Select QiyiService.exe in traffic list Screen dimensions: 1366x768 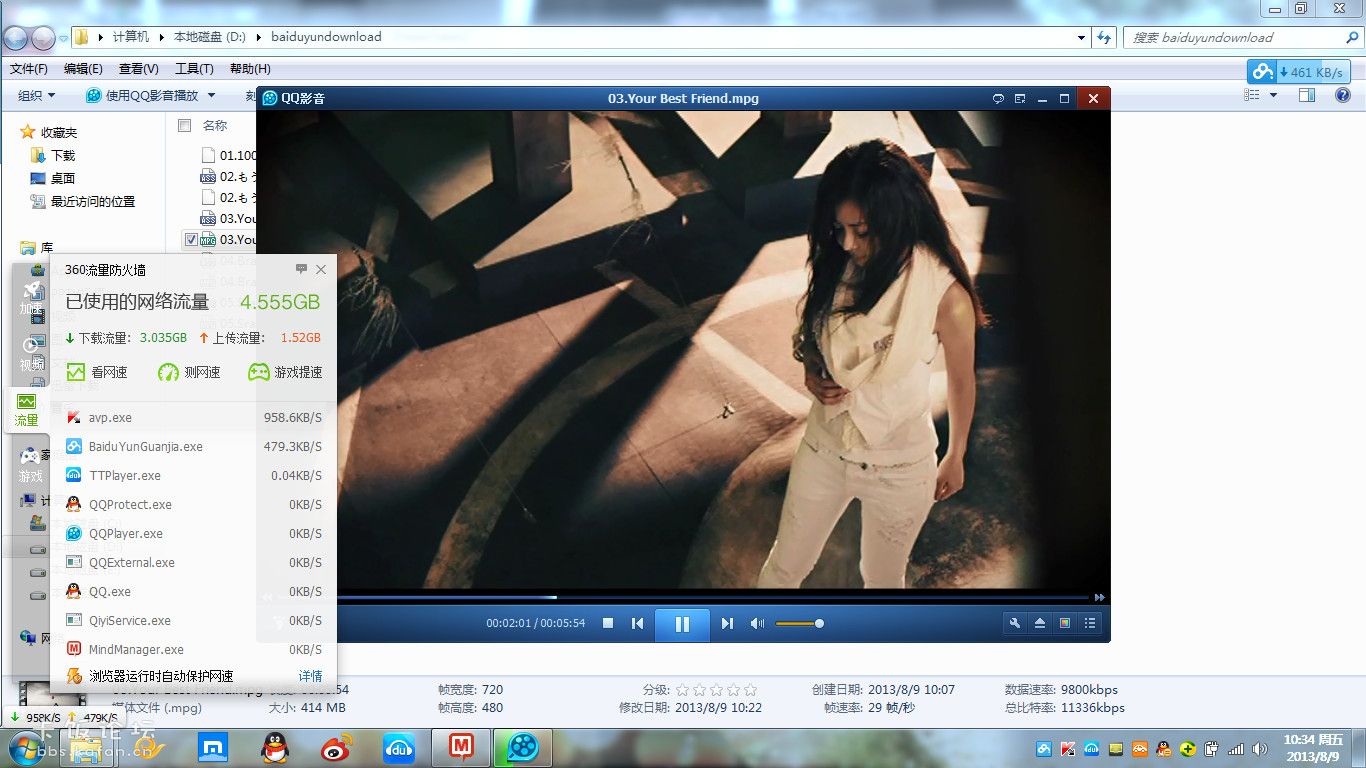pos(194,621)
